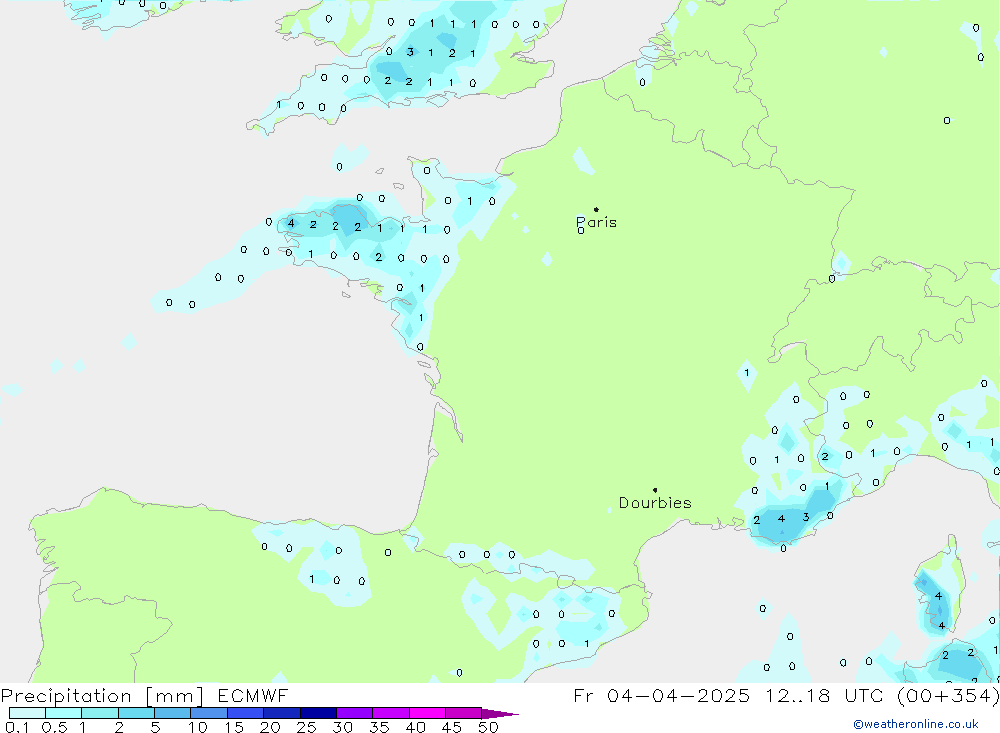Click the 2–5 mm legend color swatch
This screenshot has height=733, width=1000.
pos(136,713)
